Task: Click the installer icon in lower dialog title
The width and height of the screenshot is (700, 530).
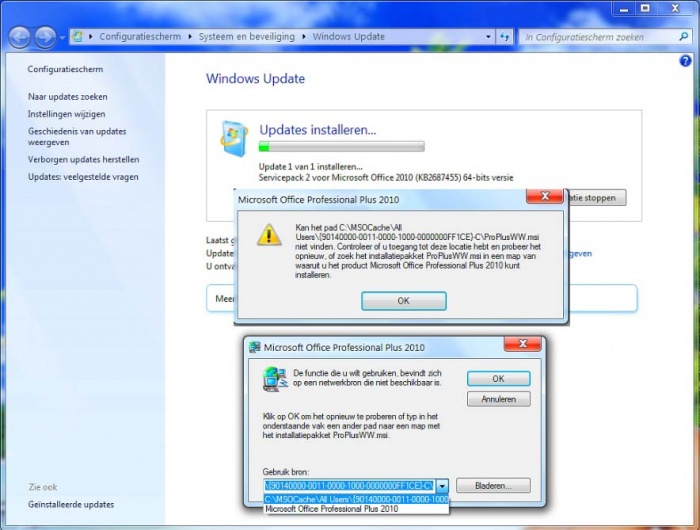Action: tap(255, 347)
